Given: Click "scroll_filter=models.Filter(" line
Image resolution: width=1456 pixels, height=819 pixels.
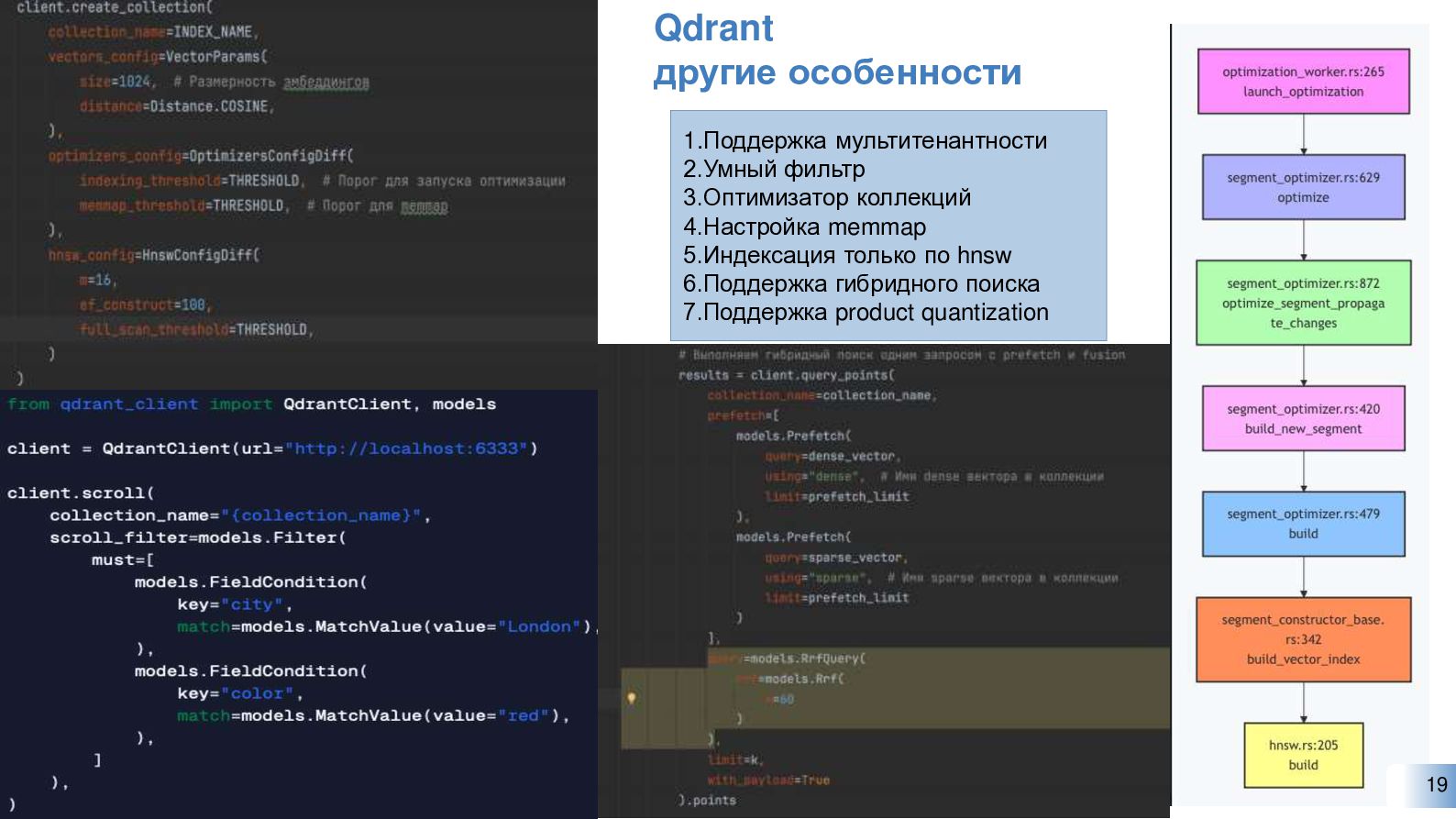Looking at the screenshot, I should pyautogui.click(x=198, y=537).
